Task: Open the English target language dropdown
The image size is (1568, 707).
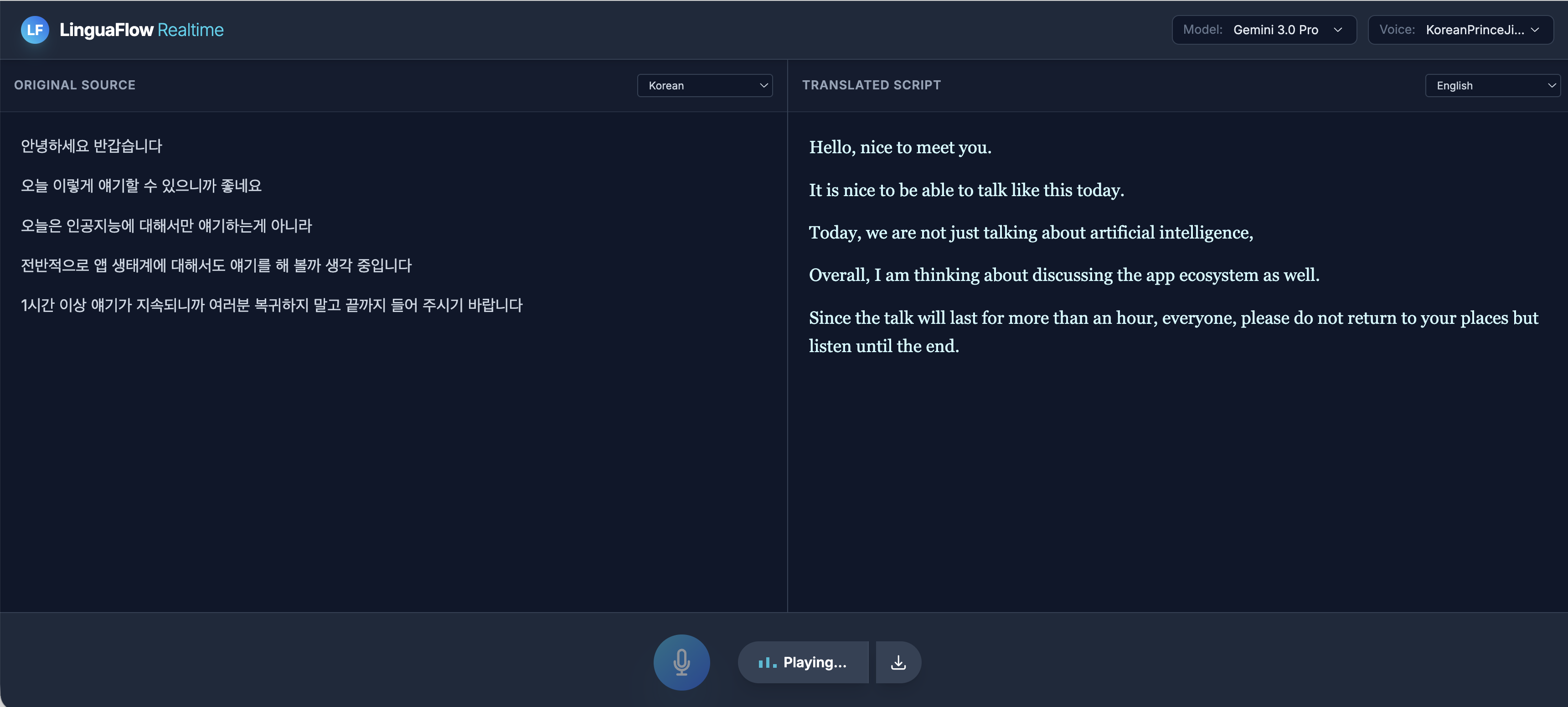Action: (1493, 85)
